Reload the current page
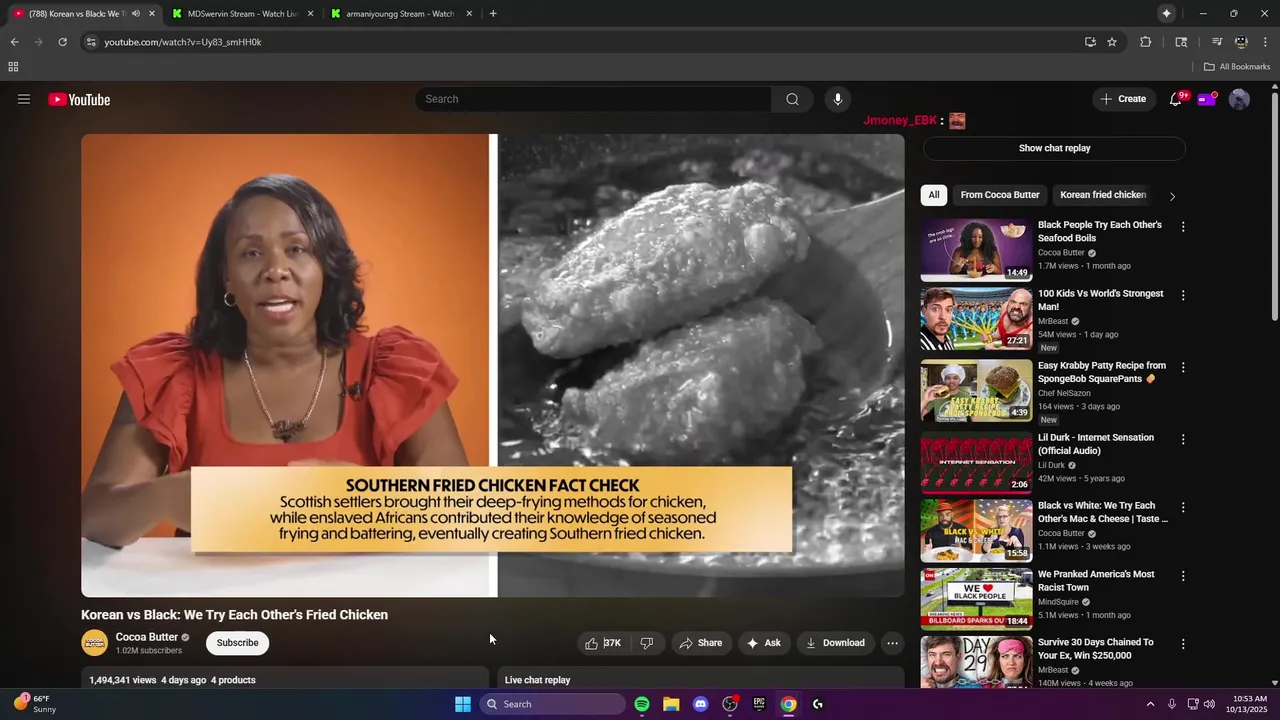This screenshot has width=1280, height=720. 62,42
